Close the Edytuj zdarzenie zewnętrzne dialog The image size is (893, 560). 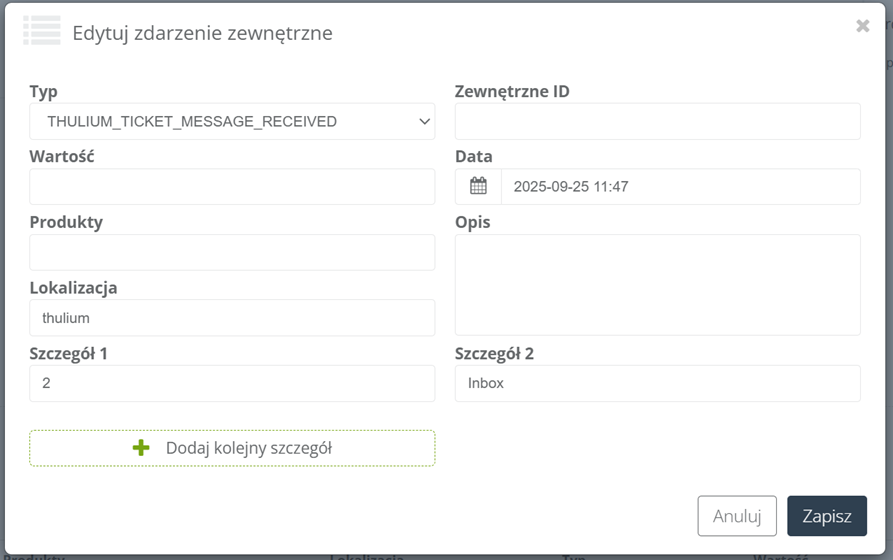(862, 26)
